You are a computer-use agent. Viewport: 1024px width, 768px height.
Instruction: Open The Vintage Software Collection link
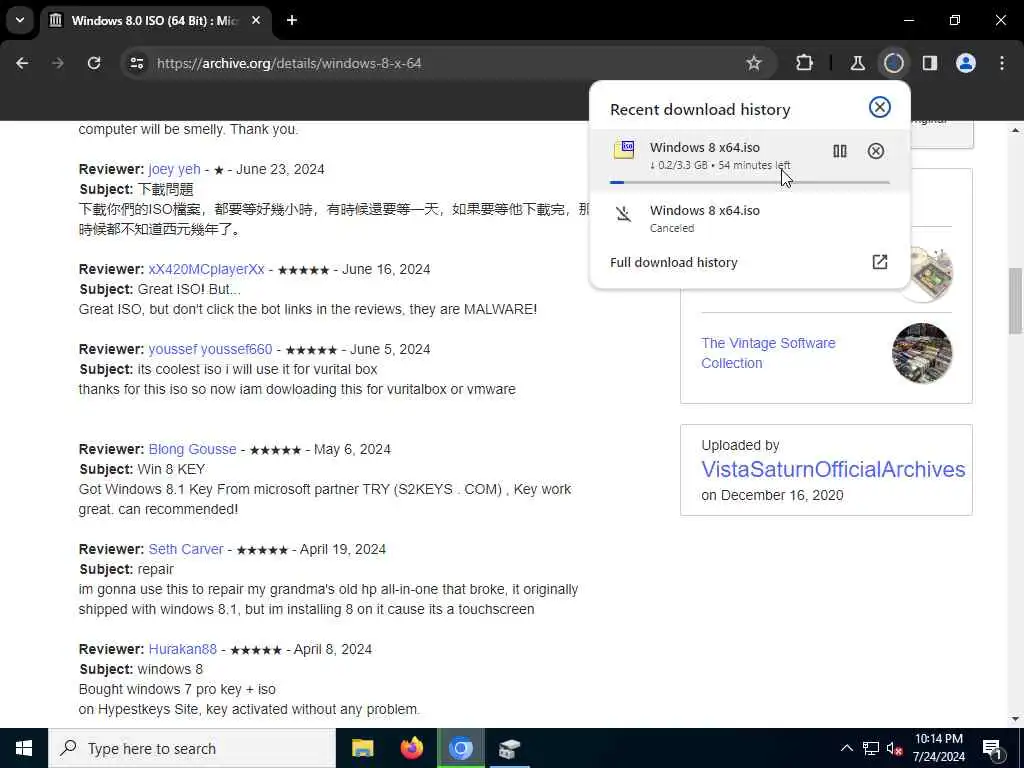[x=768, y=353]
